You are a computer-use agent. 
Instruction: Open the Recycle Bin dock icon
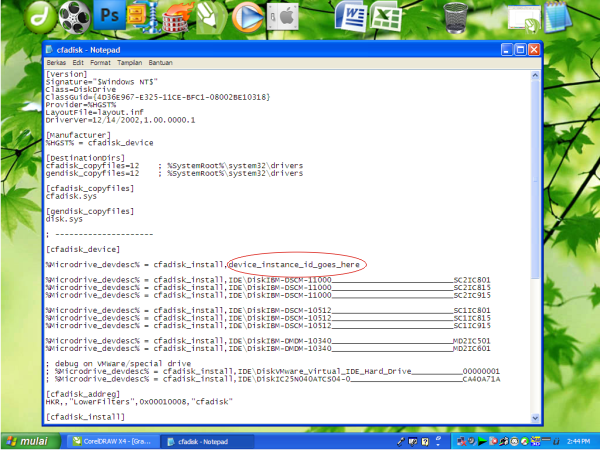(455, 15)
